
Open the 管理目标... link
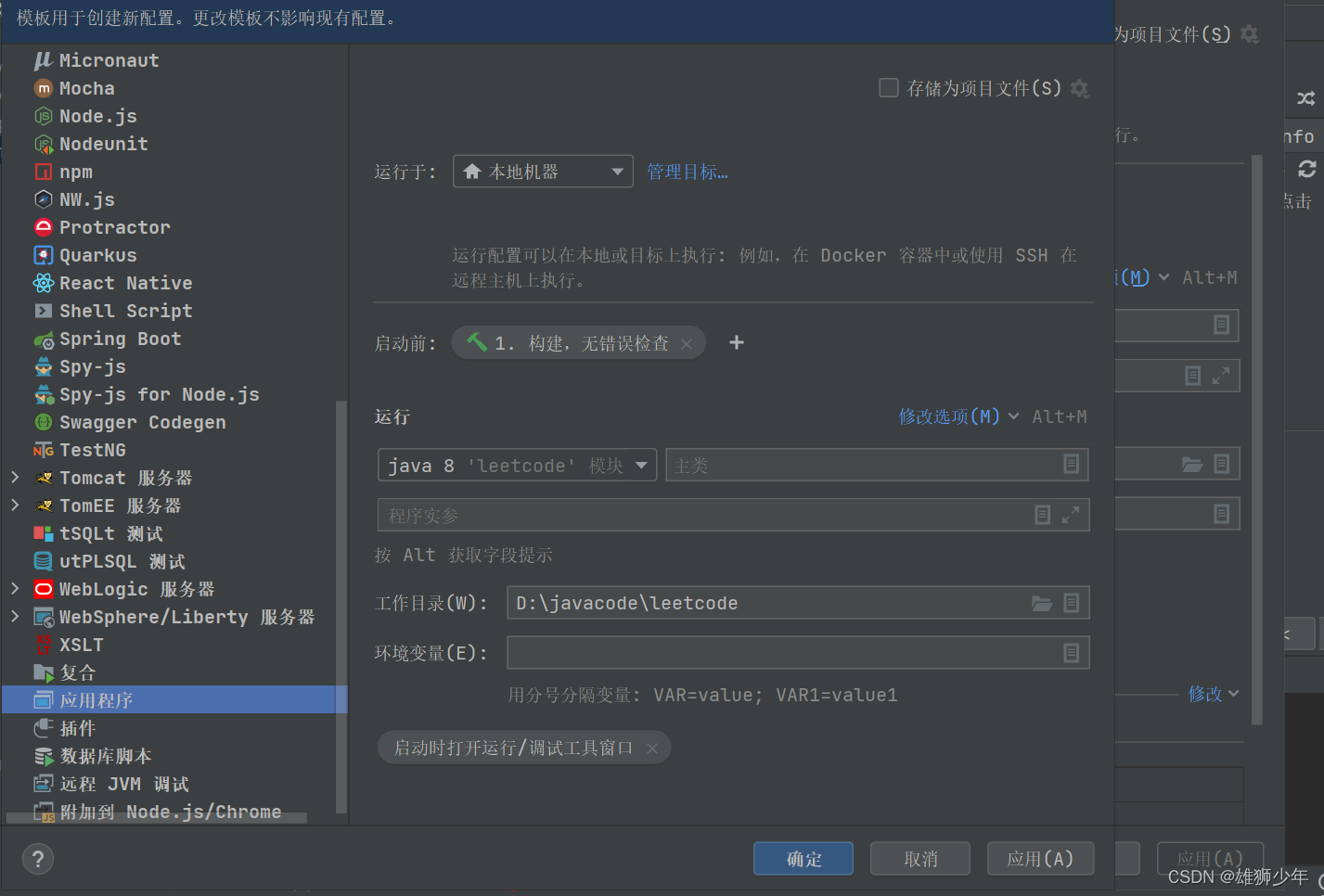(688, 171)
